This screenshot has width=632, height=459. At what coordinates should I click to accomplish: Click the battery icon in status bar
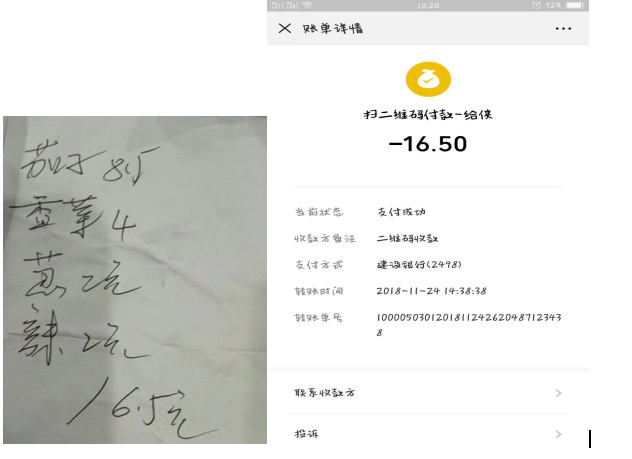click(x=575, y=5)
